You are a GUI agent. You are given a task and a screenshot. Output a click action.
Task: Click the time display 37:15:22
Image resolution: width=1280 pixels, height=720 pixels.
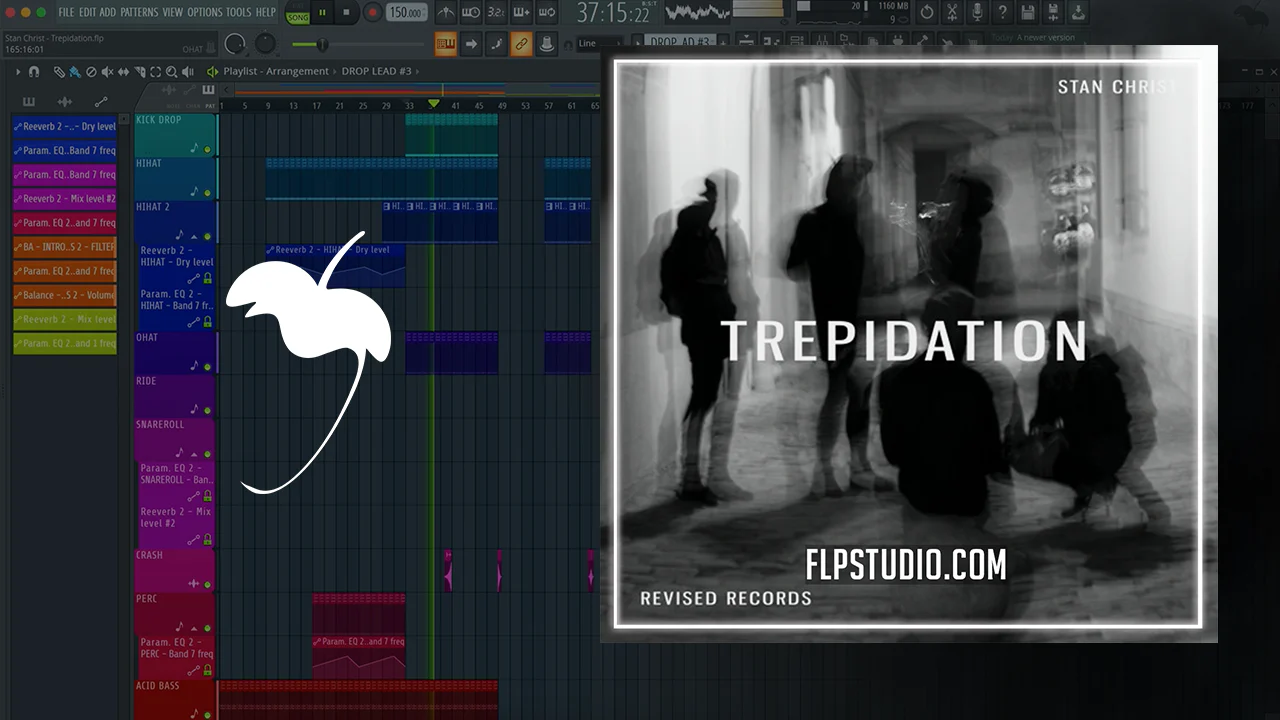(613, 13)
